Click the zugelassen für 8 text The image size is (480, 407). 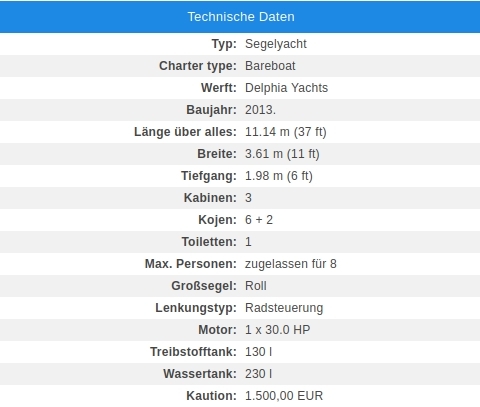point(291,264)
